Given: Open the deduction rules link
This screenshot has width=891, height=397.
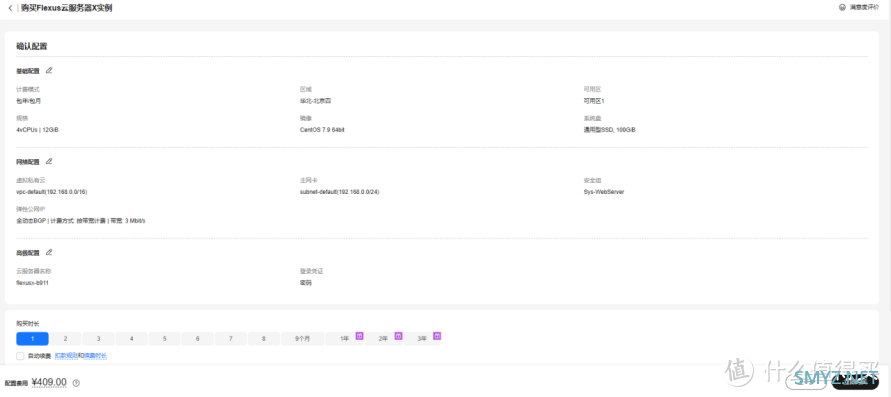Looking at the screenshot, I should pyautogui.click(x=66, y=356).
